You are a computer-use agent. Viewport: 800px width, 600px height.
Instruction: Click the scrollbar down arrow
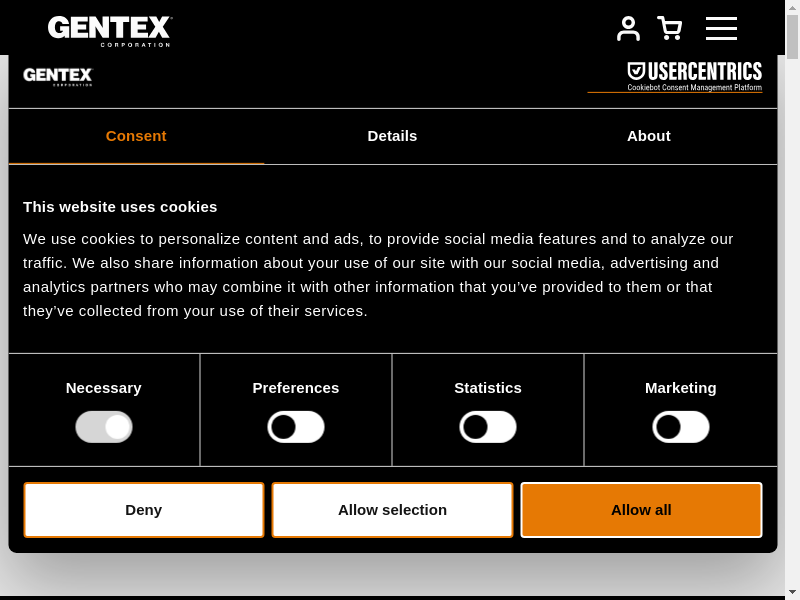click(792, 592)
